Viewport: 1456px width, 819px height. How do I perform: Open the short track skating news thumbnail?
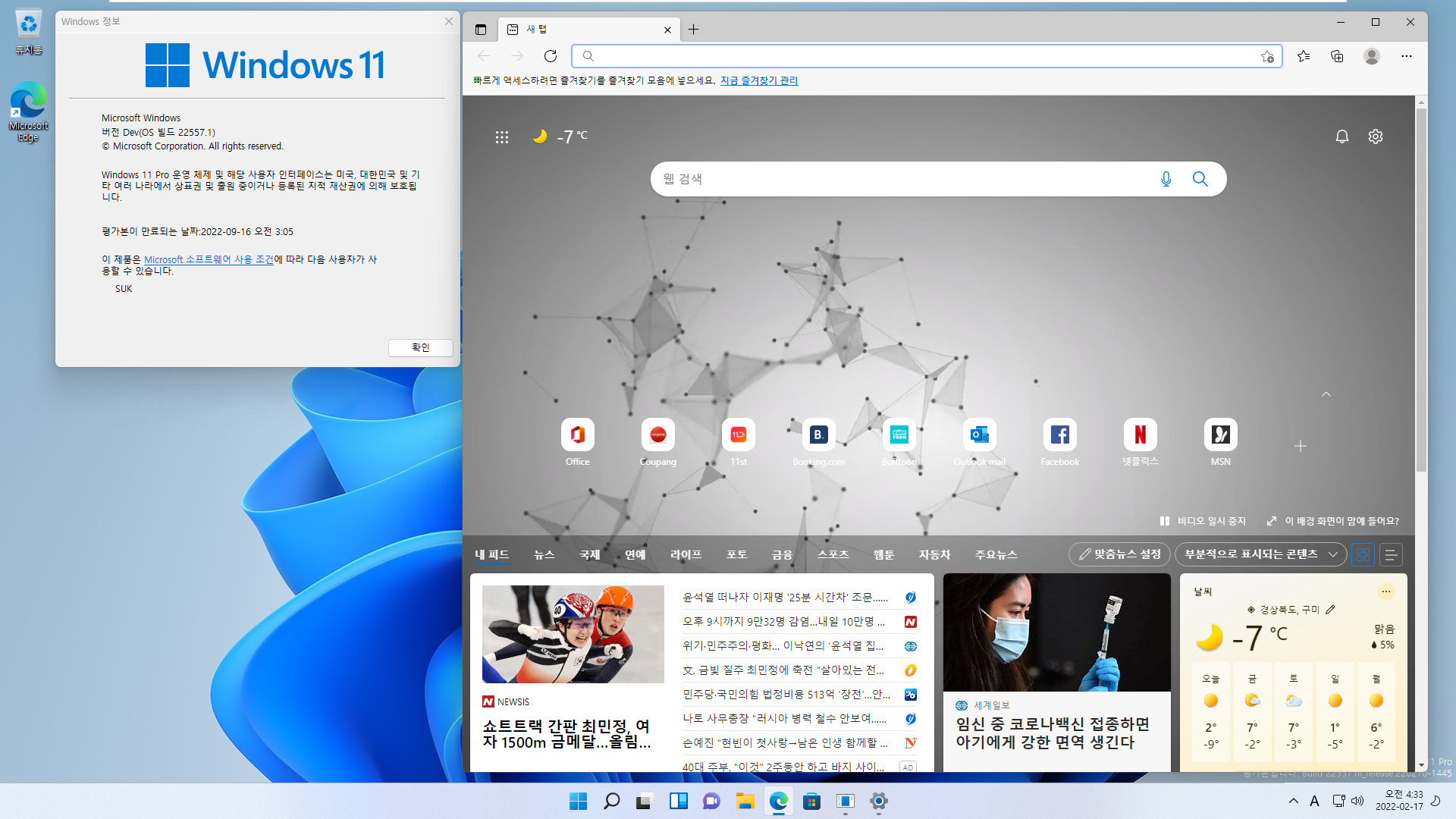[x=573, y=634]
